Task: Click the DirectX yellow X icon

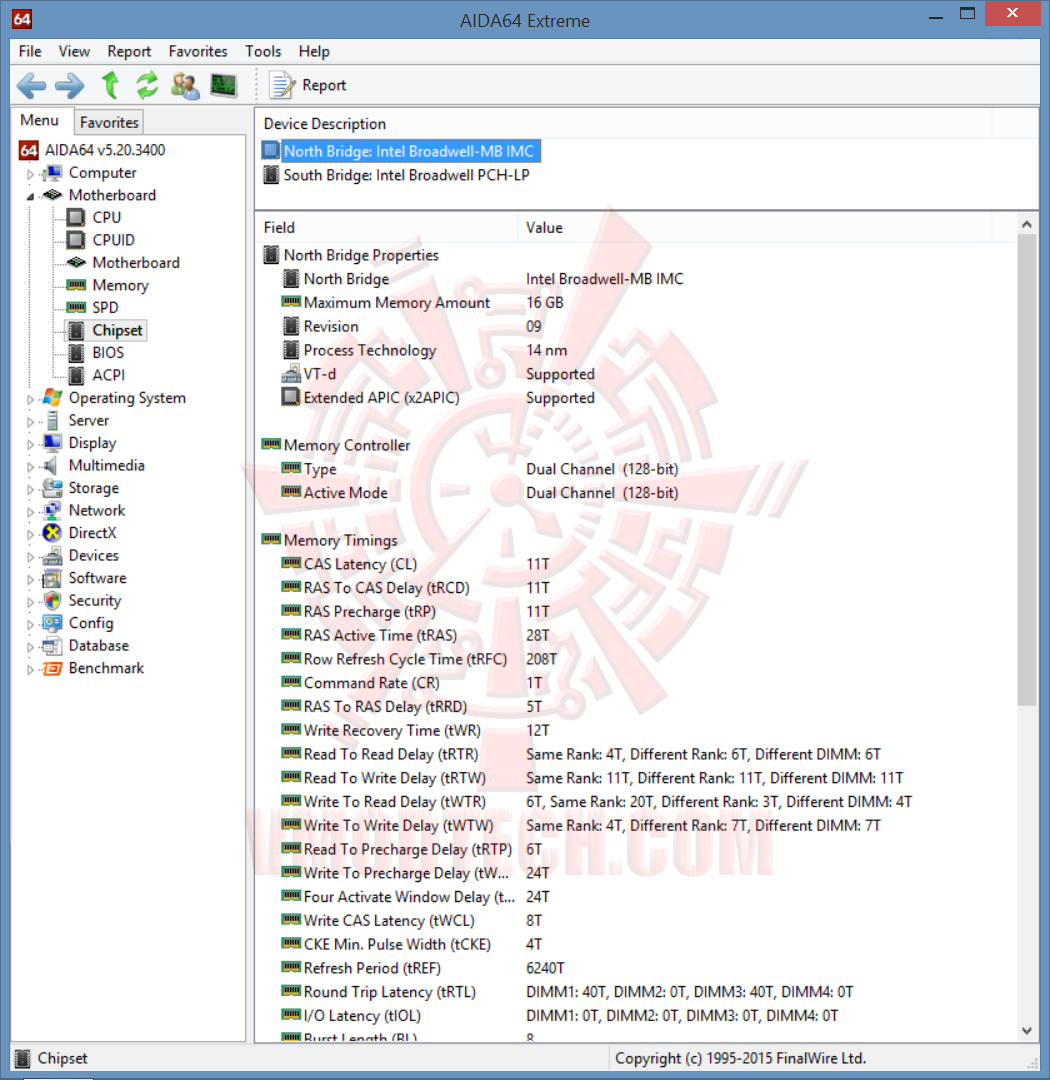Action: 52,533
